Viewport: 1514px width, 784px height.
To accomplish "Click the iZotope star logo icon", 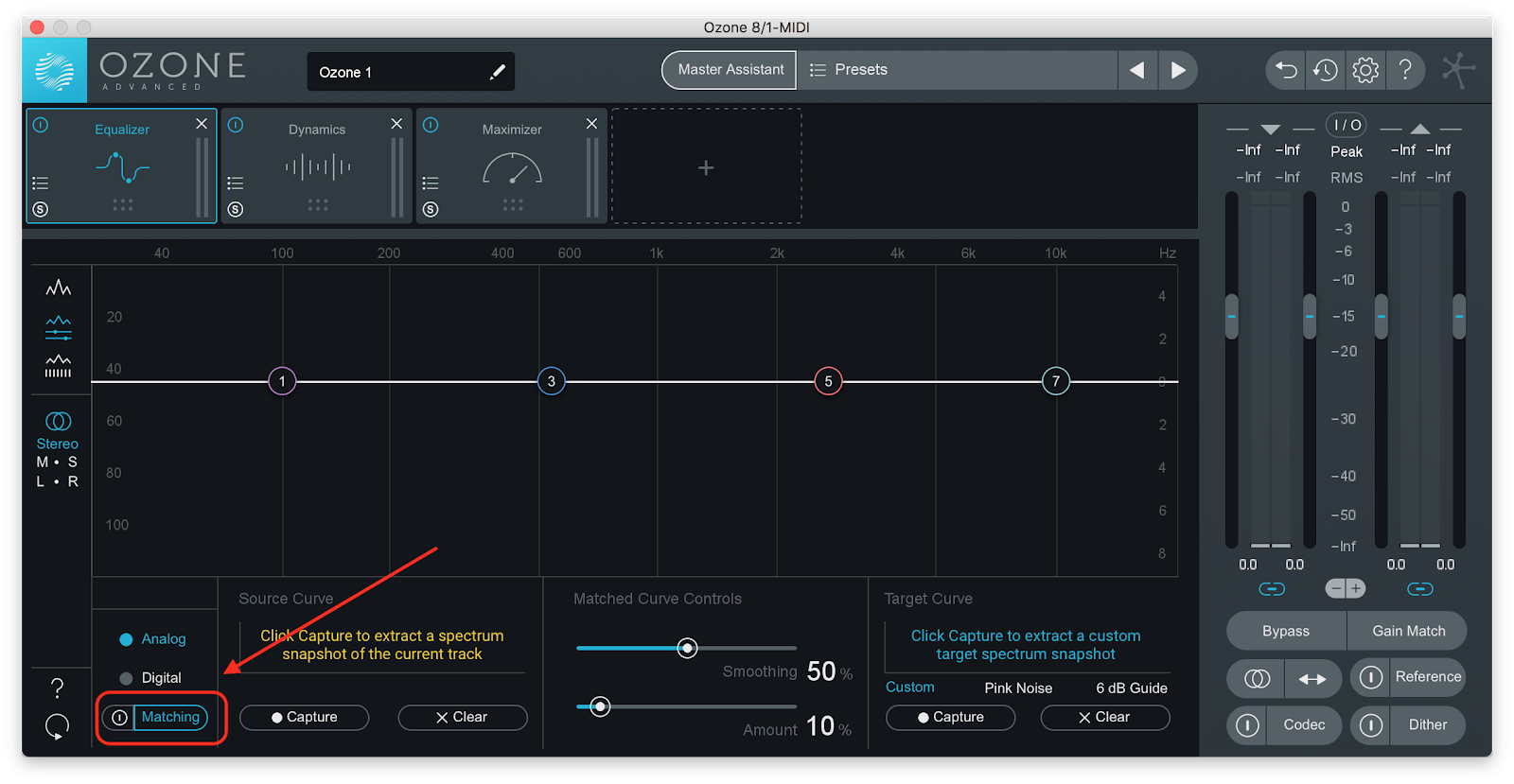I will [1457, 70].
